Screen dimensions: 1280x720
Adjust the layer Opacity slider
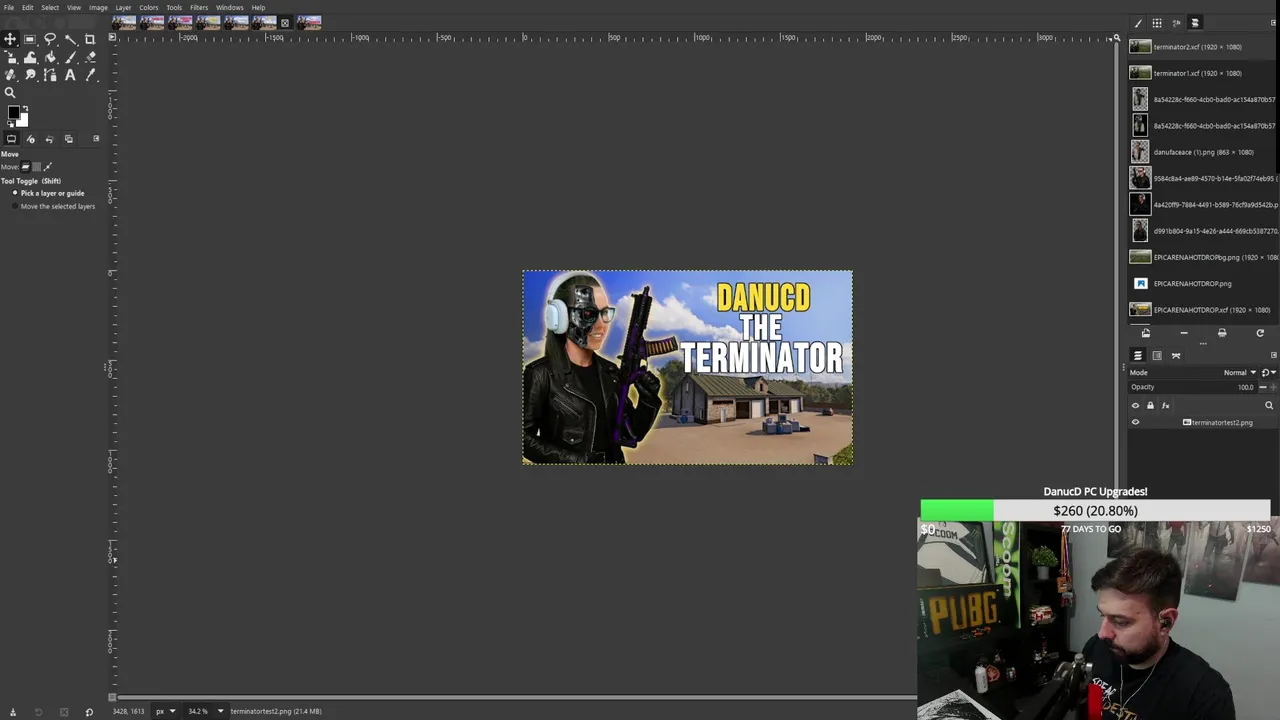[1192, 387]
